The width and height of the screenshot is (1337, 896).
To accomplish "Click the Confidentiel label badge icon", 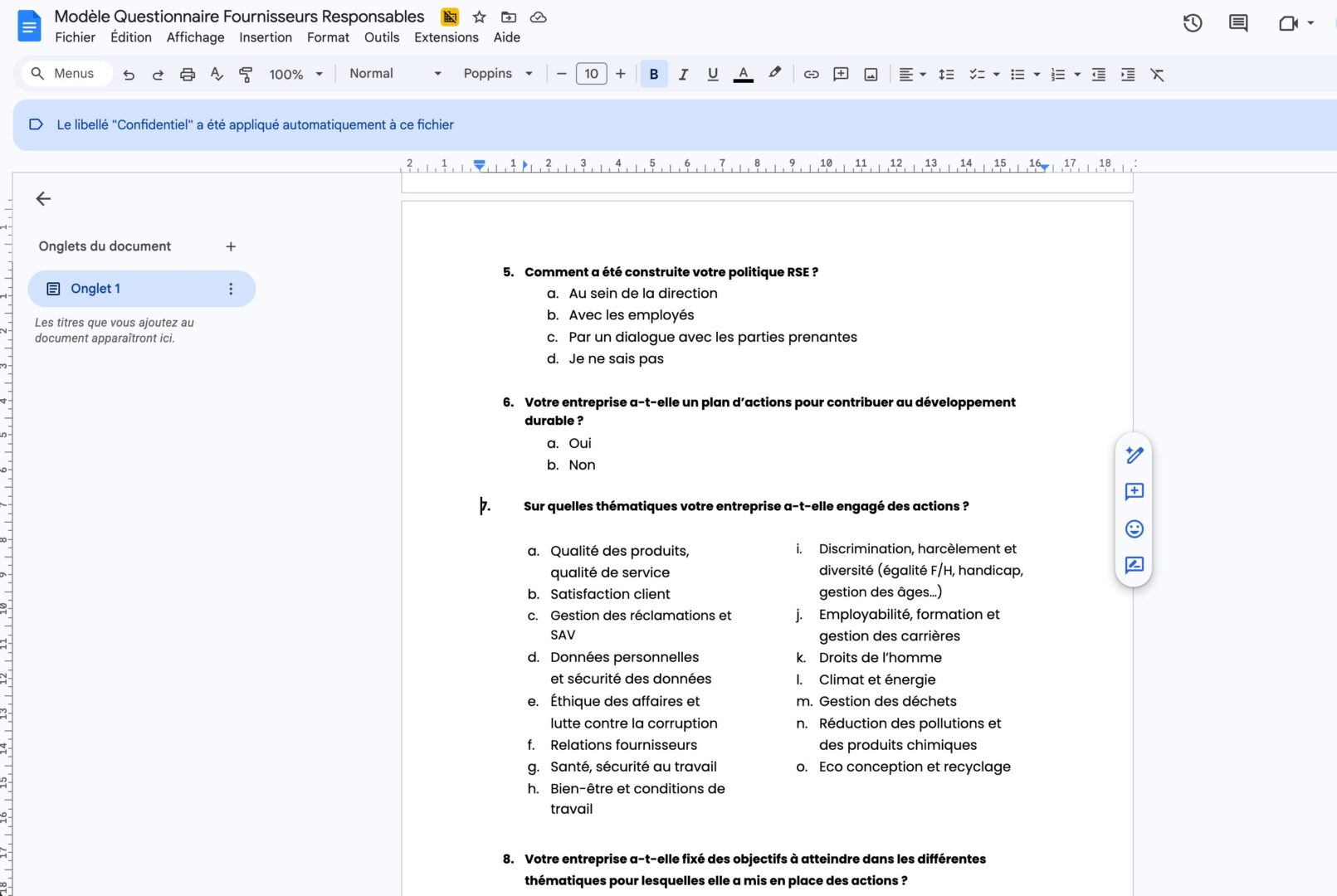I will point(450,17).
